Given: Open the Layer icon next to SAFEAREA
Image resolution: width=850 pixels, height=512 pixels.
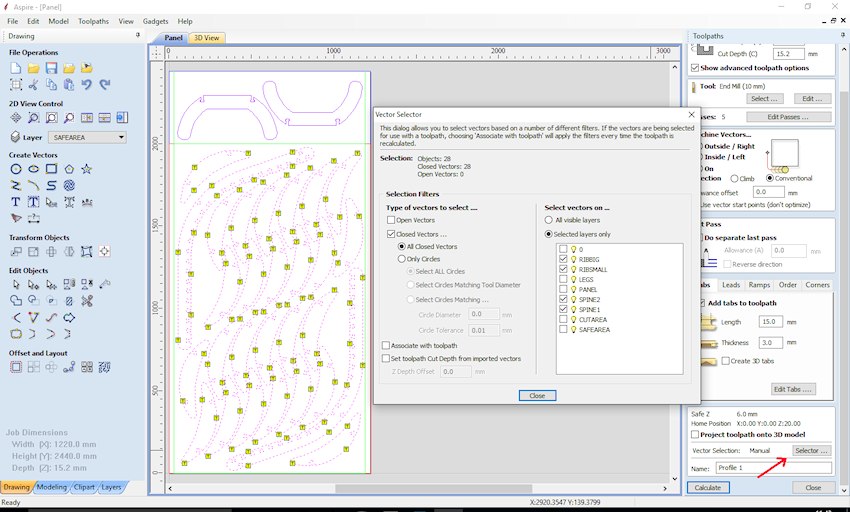Looking at the screenshot, I should pos(15,137).
